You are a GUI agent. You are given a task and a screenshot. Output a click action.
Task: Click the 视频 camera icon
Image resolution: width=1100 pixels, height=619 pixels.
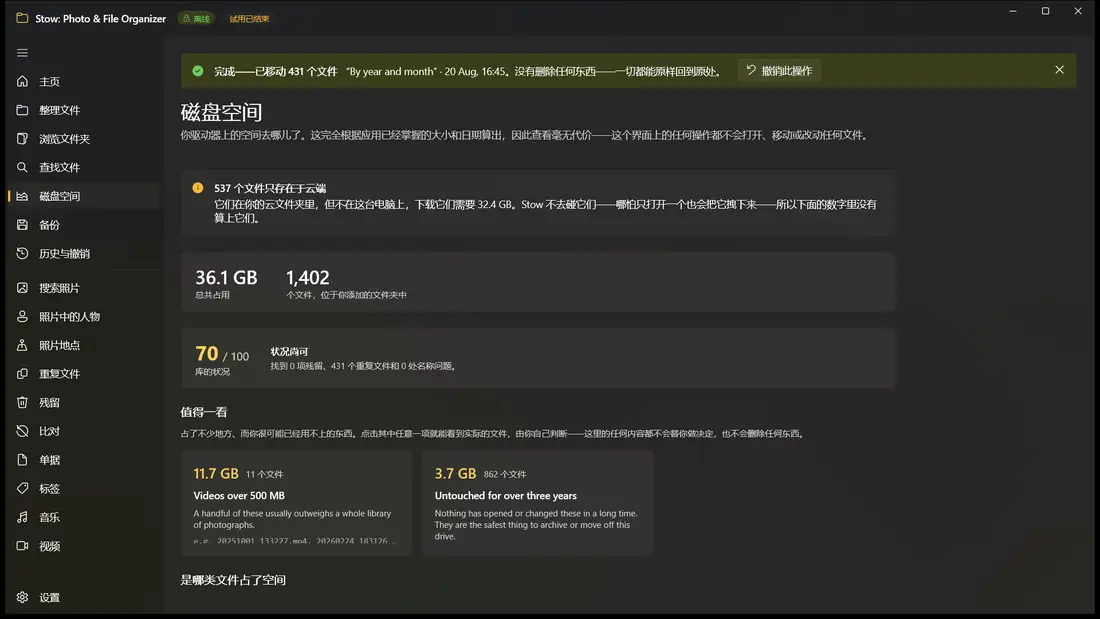[22, 546]
